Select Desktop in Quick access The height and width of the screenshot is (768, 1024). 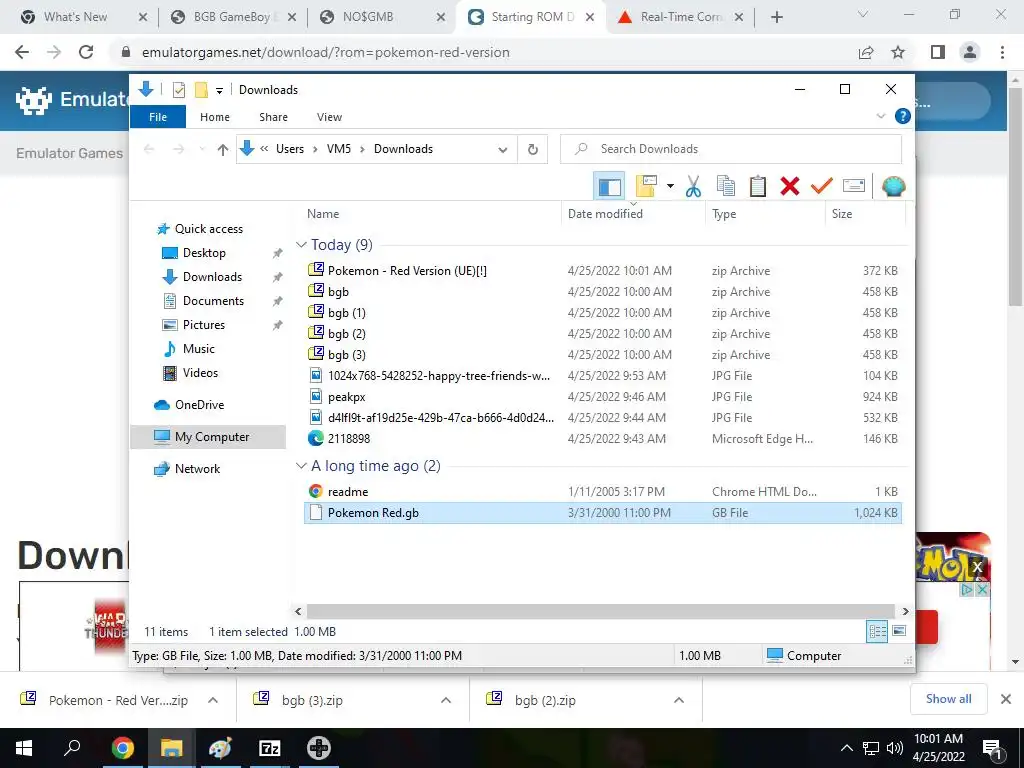[204, 253]
